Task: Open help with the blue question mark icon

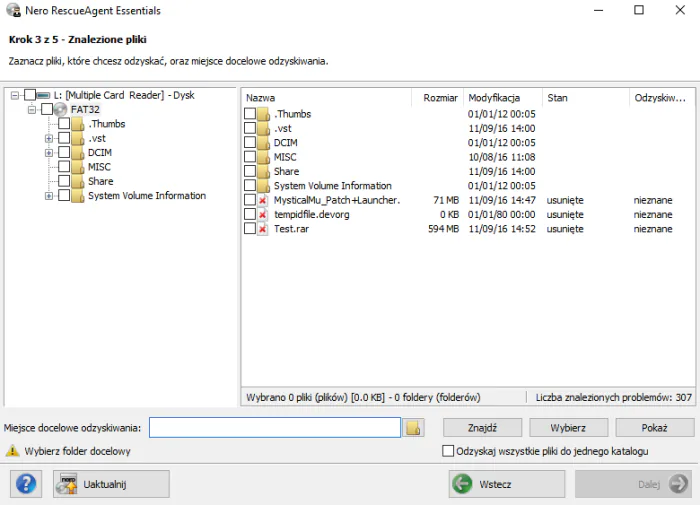Action: (x=26, y=484)
